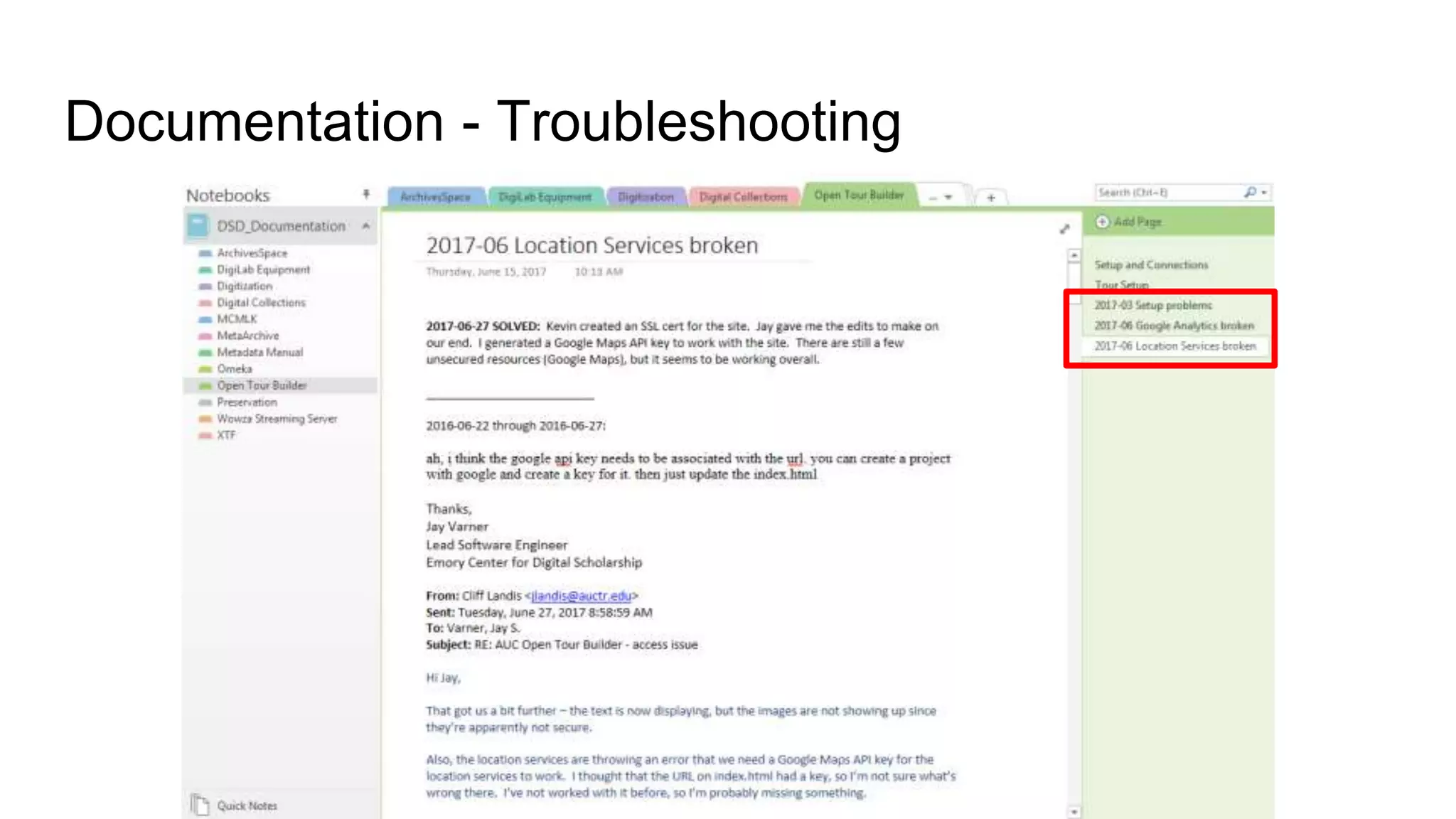Switch to the ArchivesSpace tab
Screen dimensions: 1456x819
(x=435, y=197)
